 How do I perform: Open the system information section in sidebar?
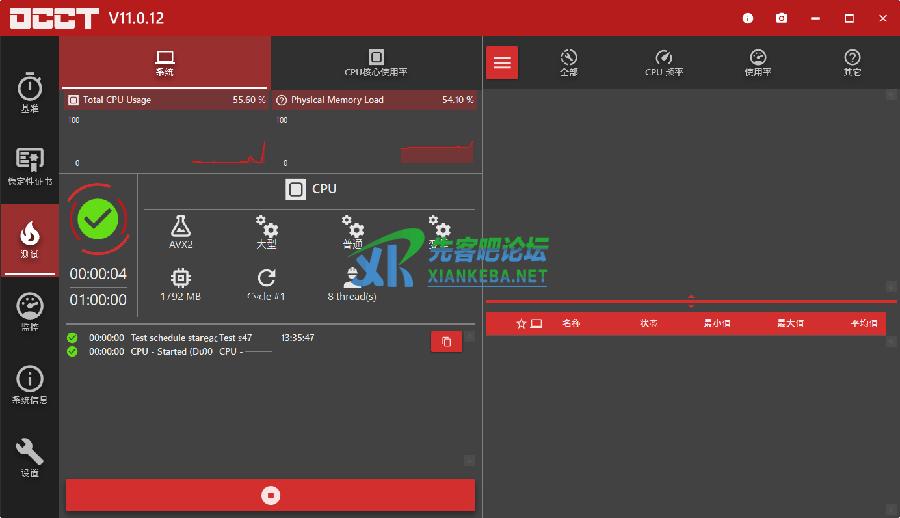[30, 384]
